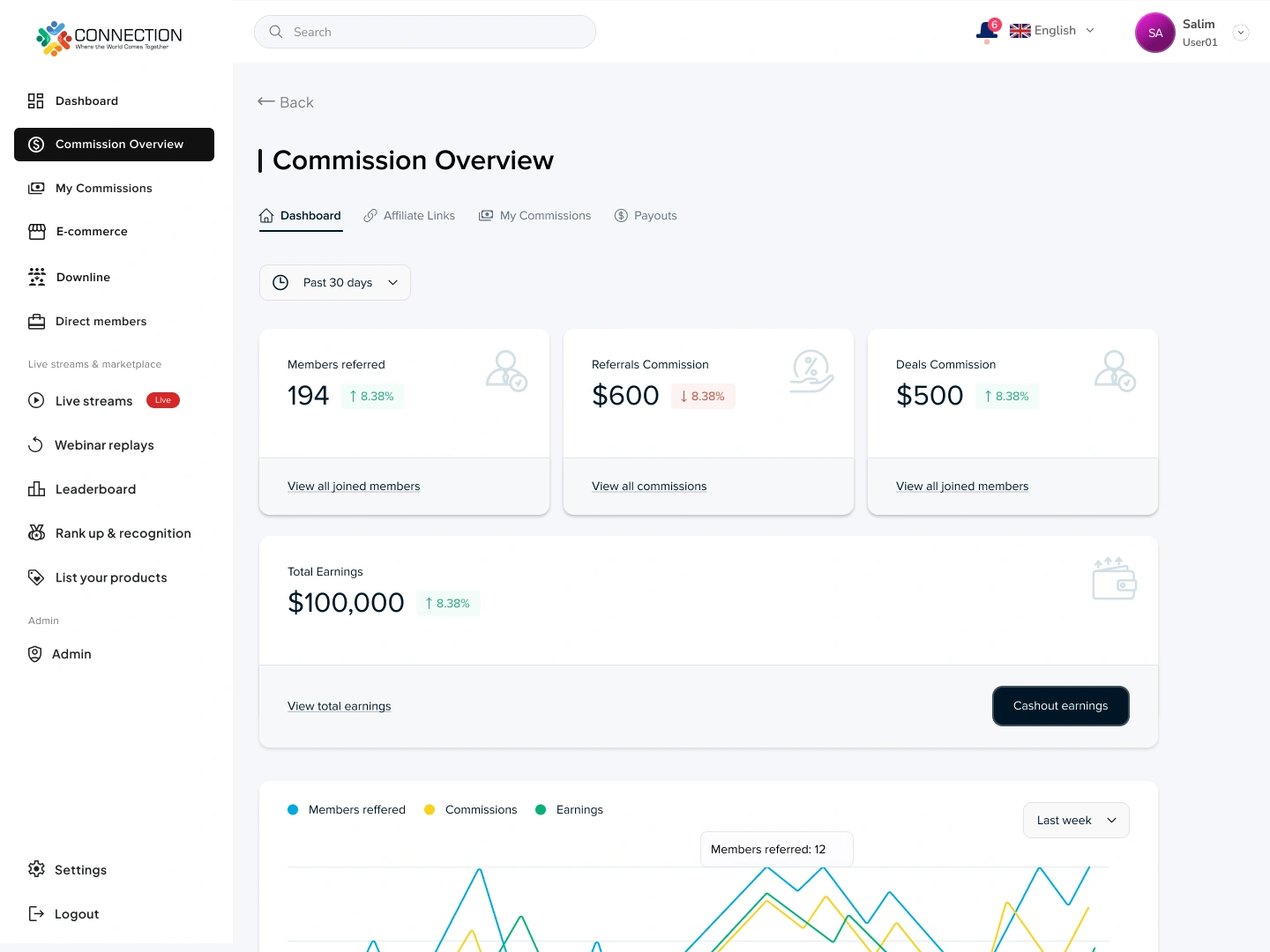This screenshot has height=952, width=1270.
Task: Click the List your products tag icon
Action: (36, 577)
